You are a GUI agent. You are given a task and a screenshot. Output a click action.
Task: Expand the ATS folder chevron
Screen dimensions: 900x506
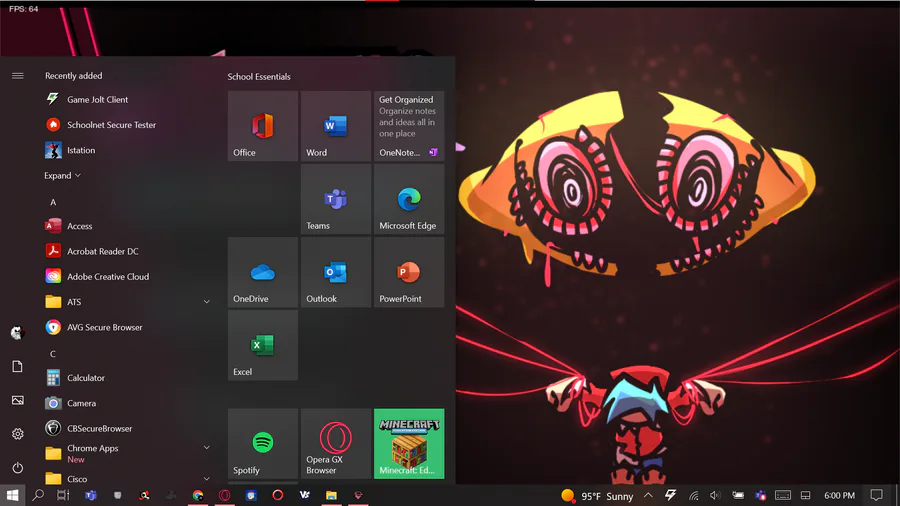pos(207,302)
